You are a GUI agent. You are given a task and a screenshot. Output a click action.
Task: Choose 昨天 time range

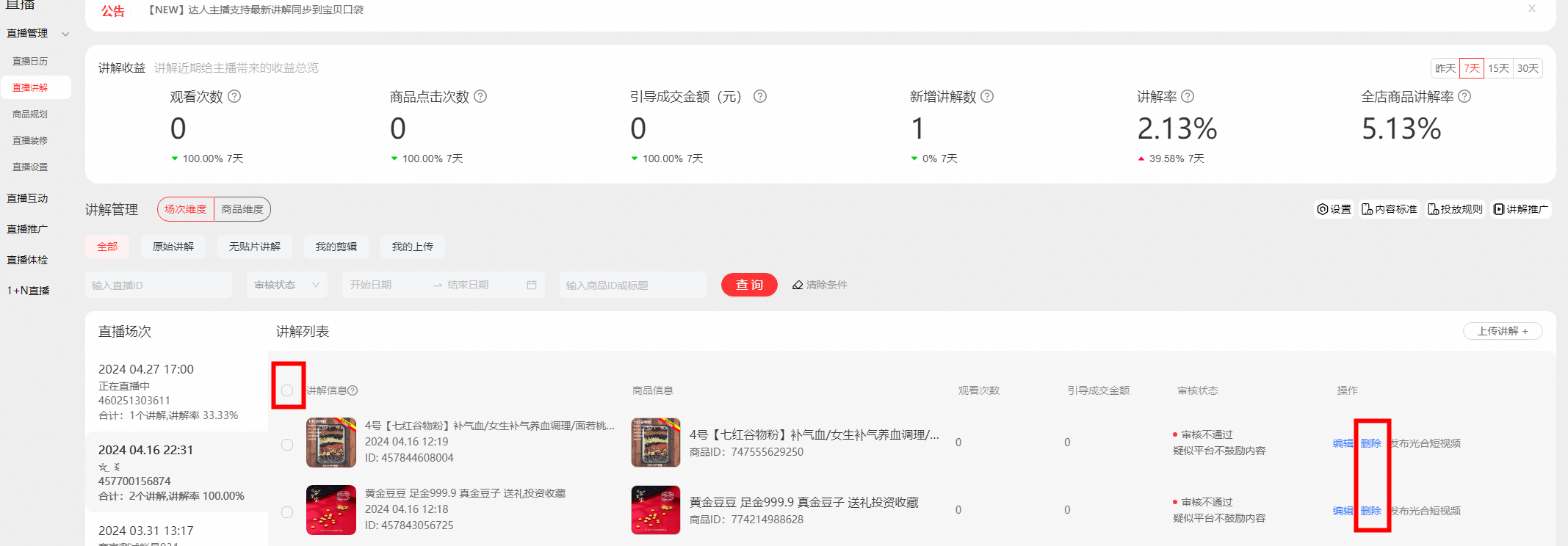1445,68
